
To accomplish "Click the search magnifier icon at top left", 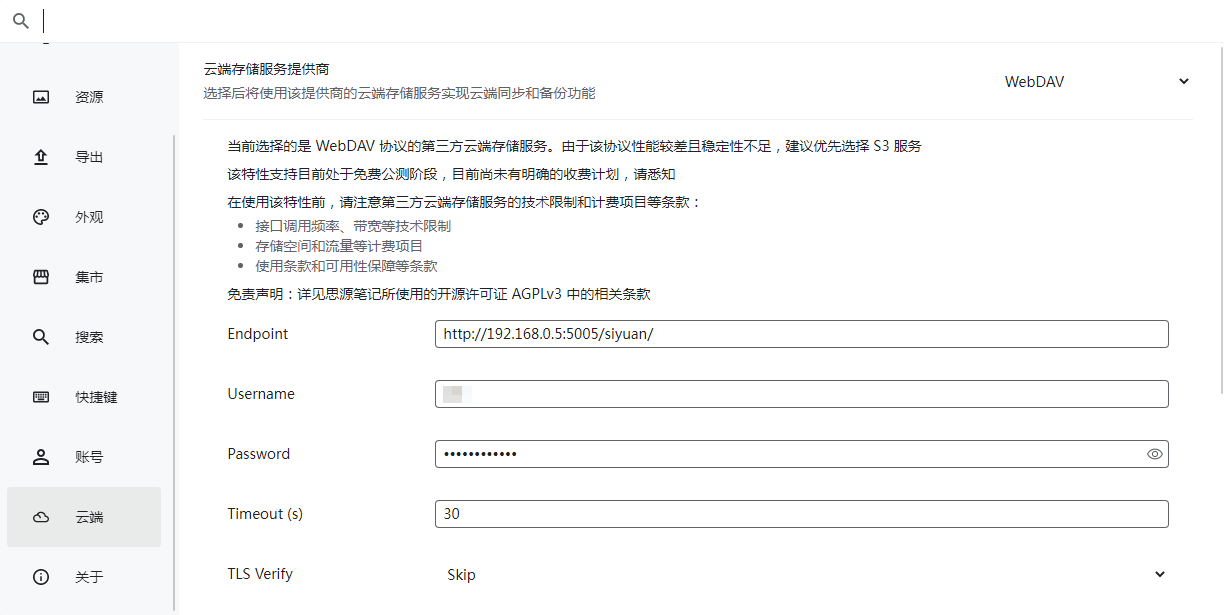I will click(20, 19).
